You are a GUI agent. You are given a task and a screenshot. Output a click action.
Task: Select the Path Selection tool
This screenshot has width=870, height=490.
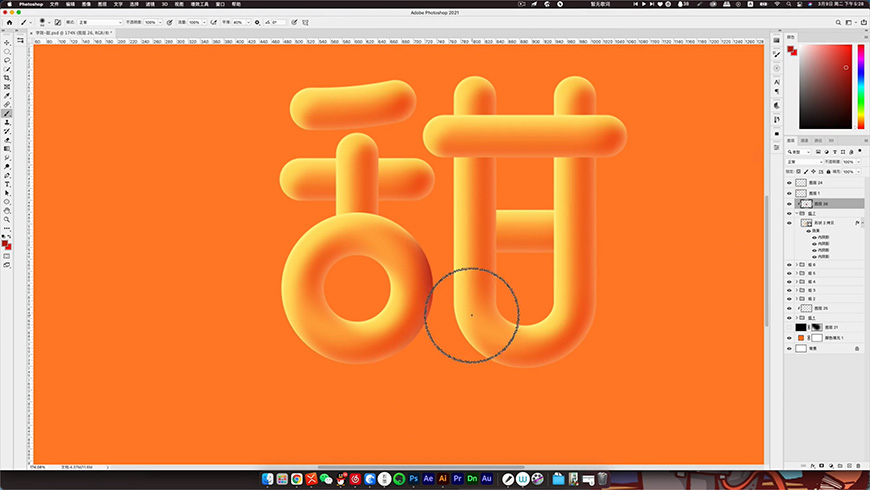7,193
